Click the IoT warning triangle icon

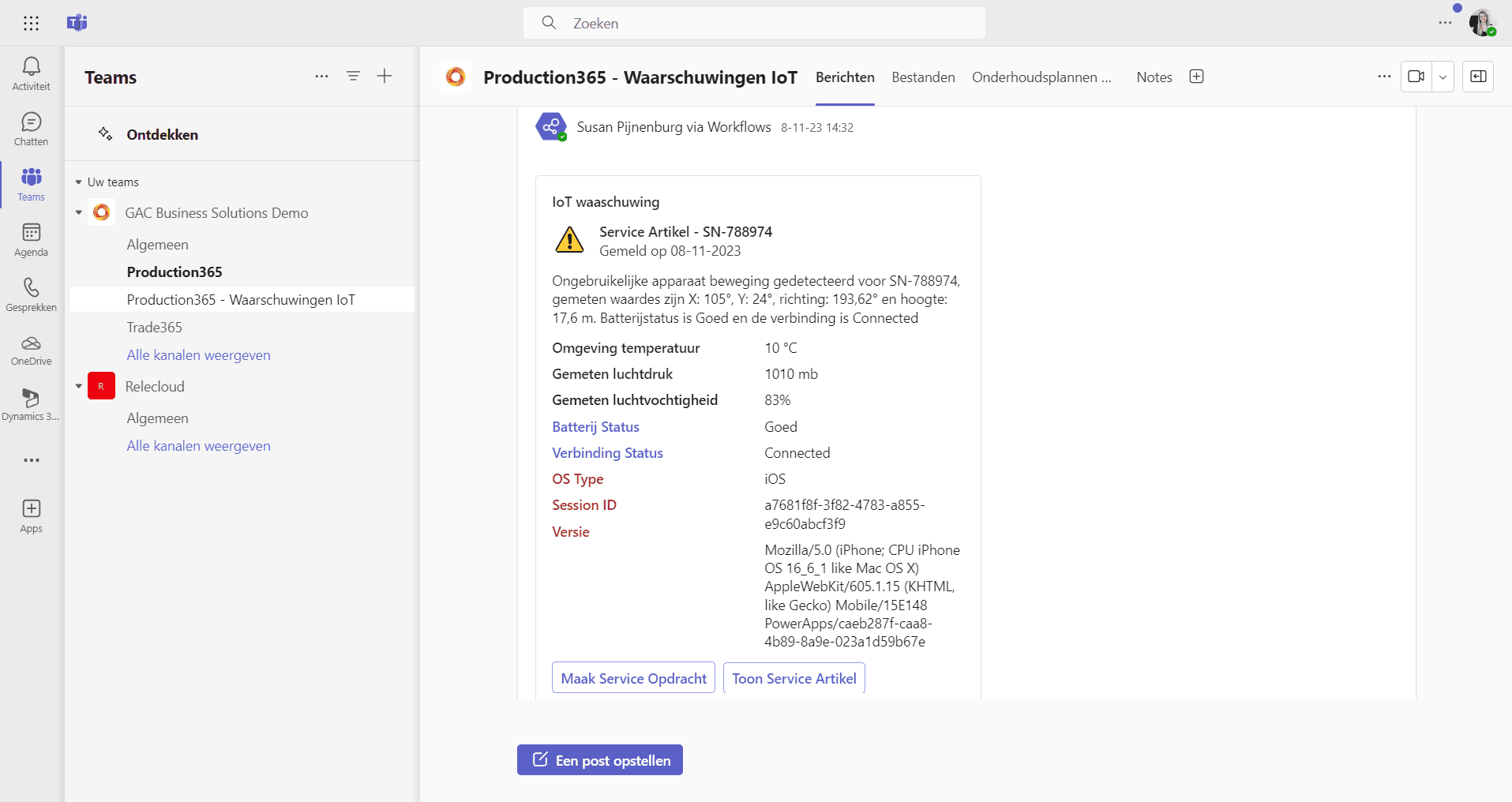coord(569,240)
